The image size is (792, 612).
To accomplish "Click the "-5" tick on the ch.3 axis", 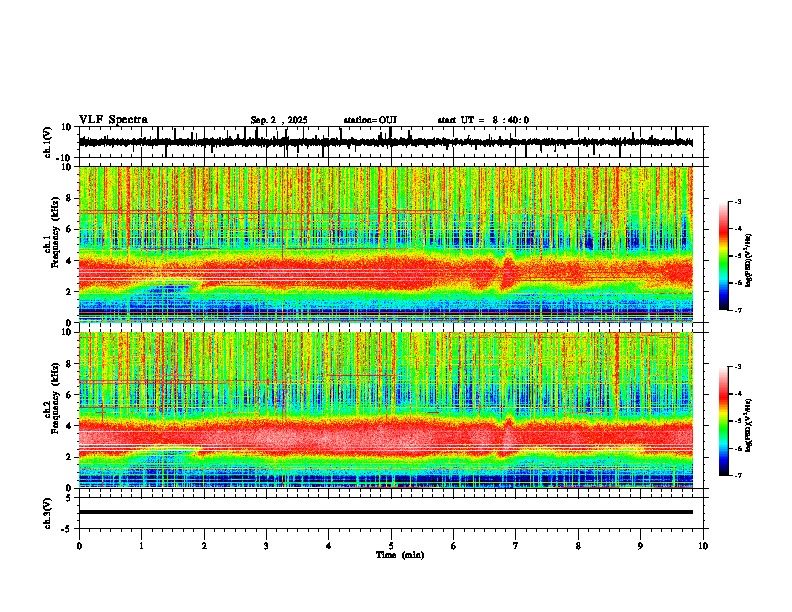I will click(68, 528).
